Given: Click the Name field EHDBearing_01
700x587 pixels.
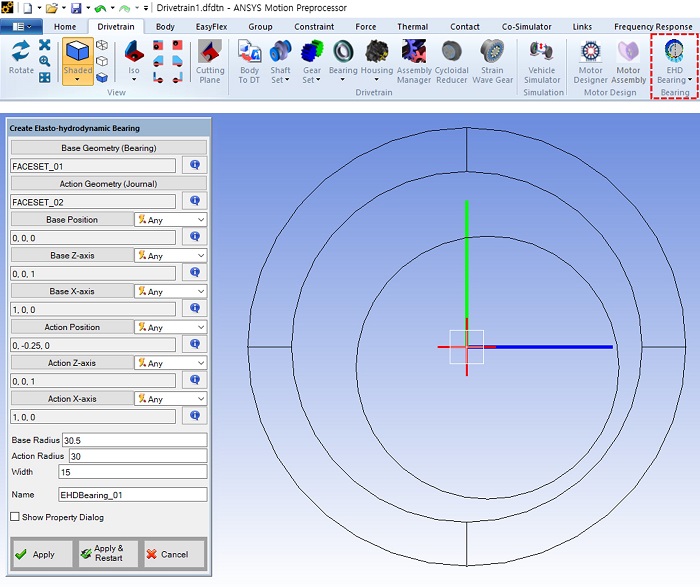Looking at the screenshot, I should pos(133,495).
